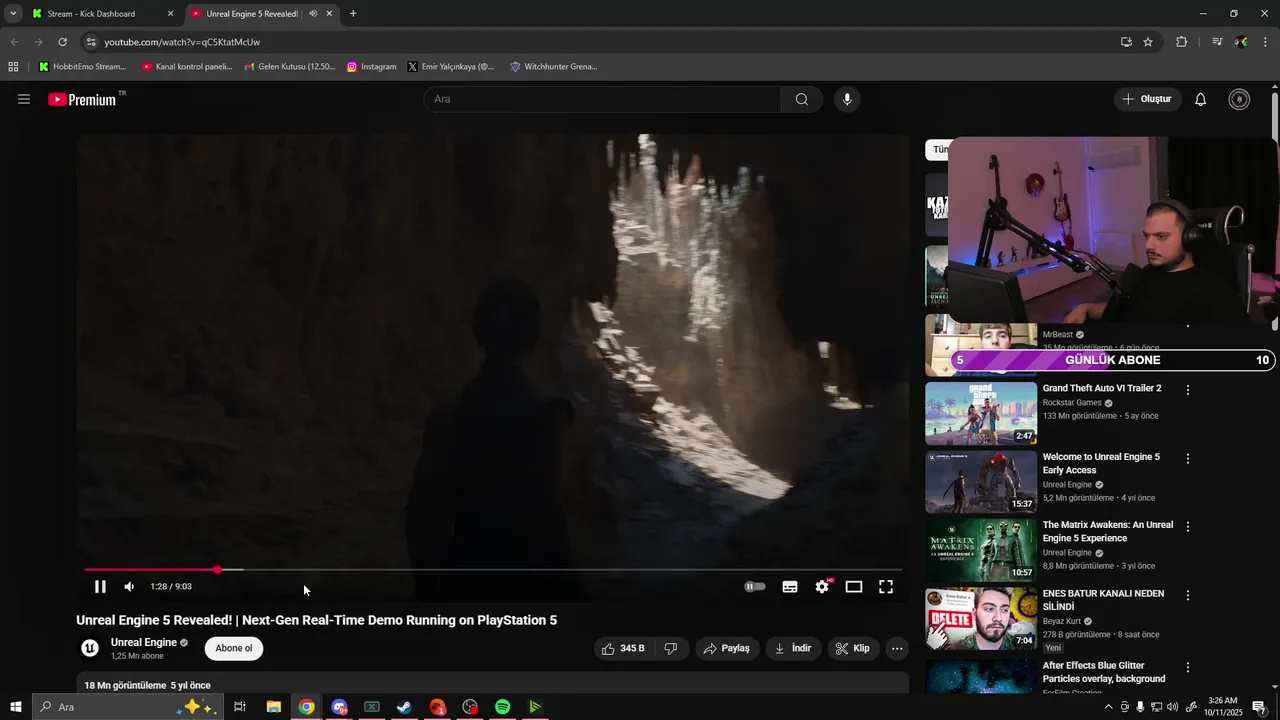Pause the video playback

pos(100,587)
